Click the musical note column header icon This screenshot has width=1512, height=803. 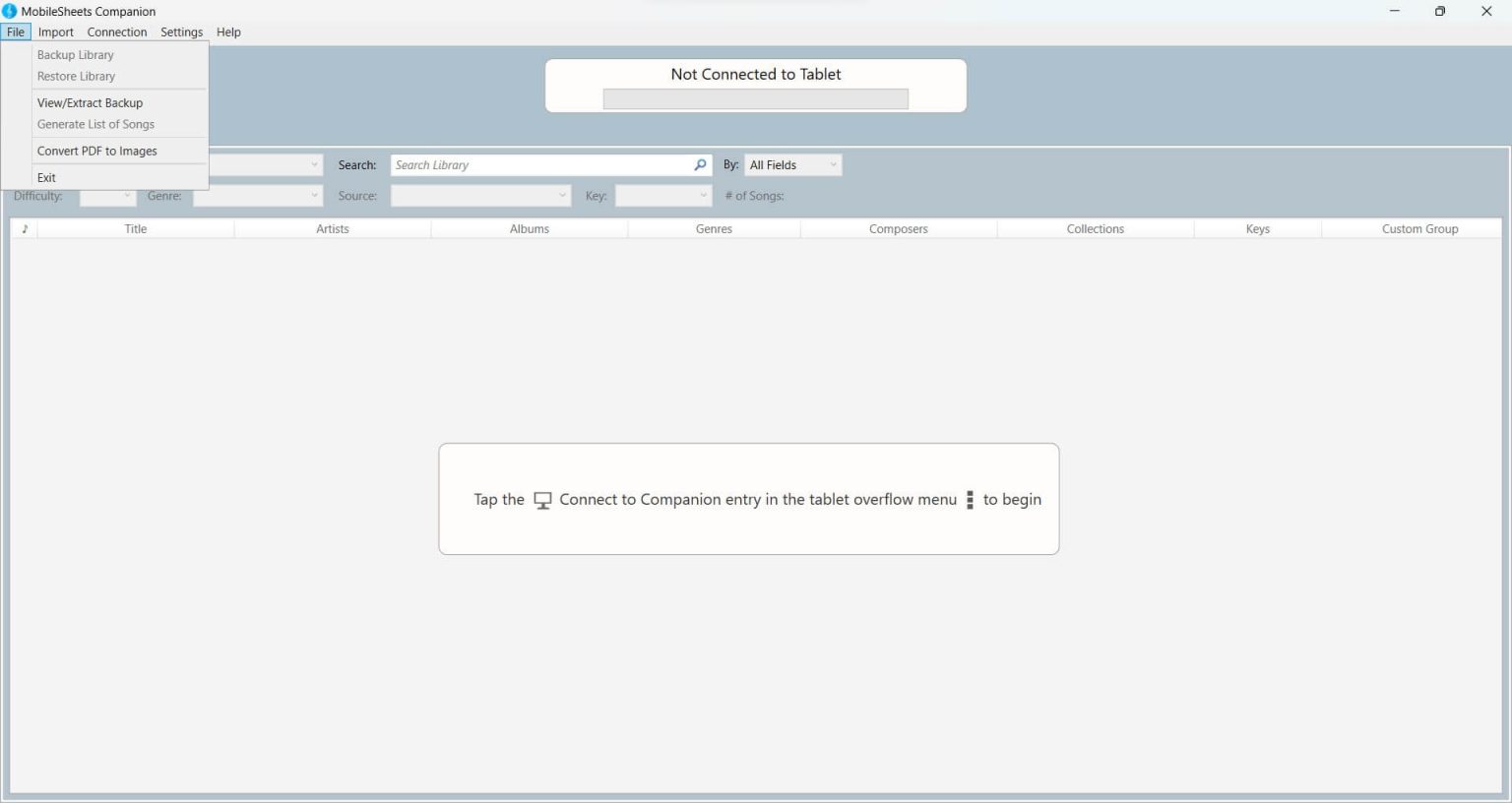tap(25, 228)
